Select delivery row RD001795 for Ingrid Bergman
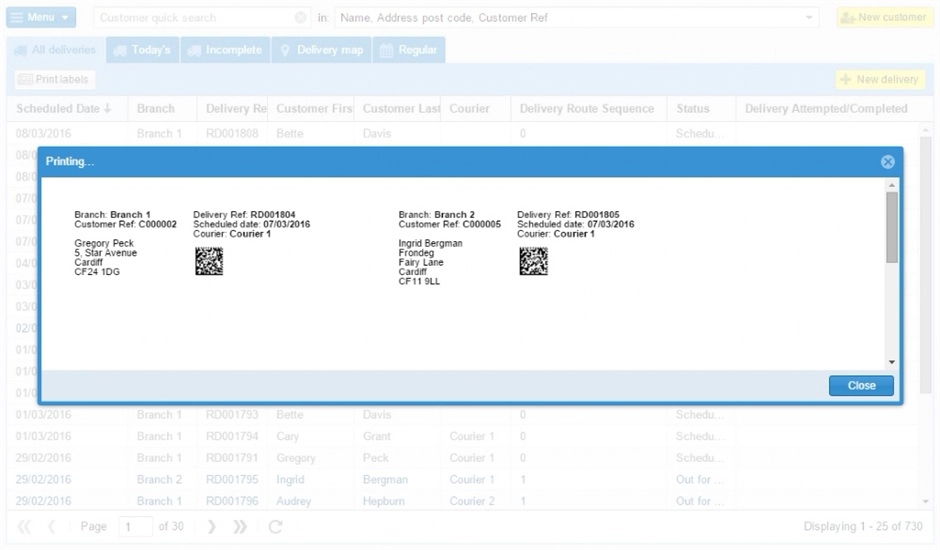Screen dimensions: 940x550 (463, 479)
